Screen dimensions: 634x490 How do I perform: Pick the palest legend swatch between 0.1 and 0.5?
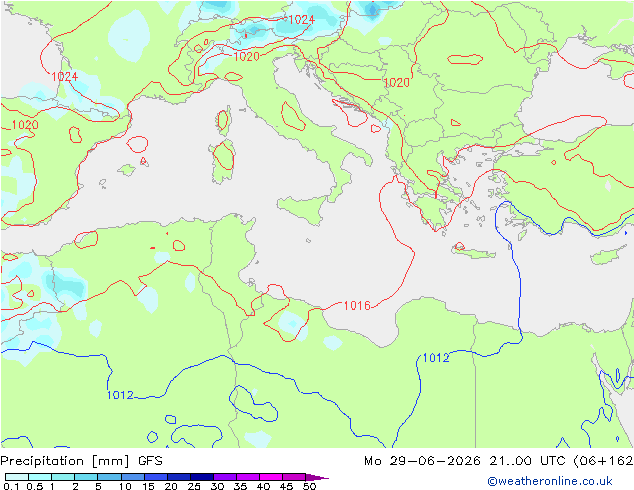click(x=17, y=477)
